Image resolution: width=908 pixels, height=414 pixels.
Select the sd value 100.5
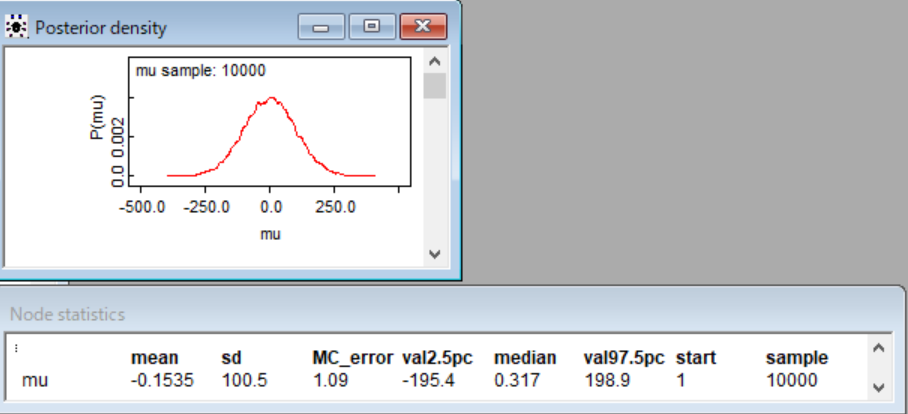244,380
